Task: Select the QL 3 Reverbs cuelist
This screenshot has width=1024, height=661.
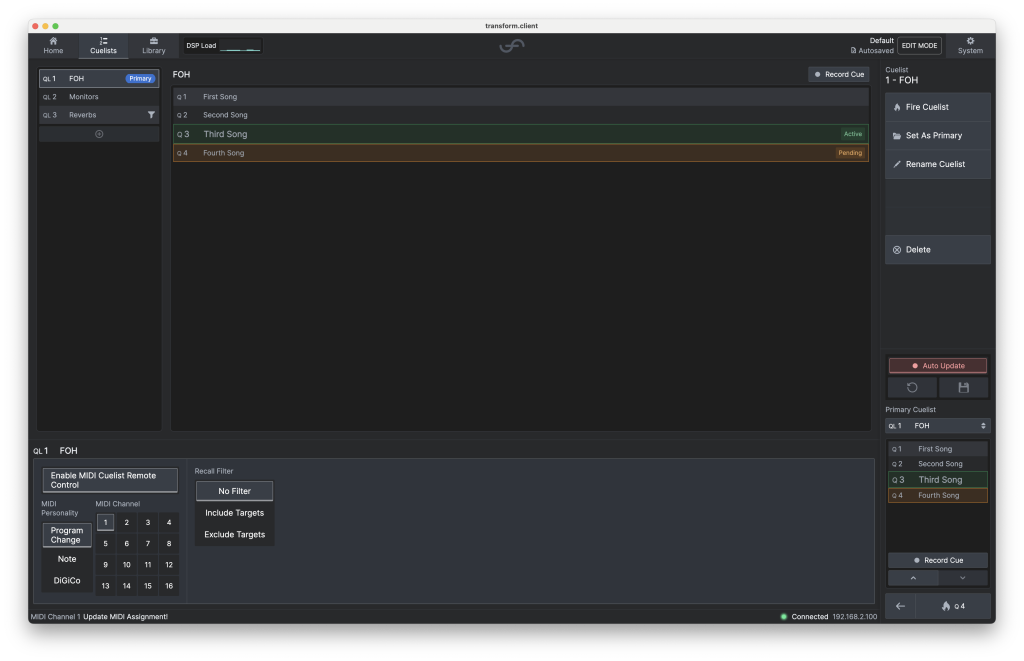Action: [x=99, y=115]
